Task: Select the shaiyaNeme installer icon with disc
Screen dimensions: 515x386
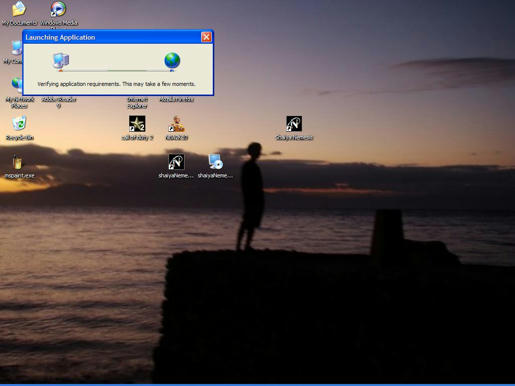Action: point(215,162)
